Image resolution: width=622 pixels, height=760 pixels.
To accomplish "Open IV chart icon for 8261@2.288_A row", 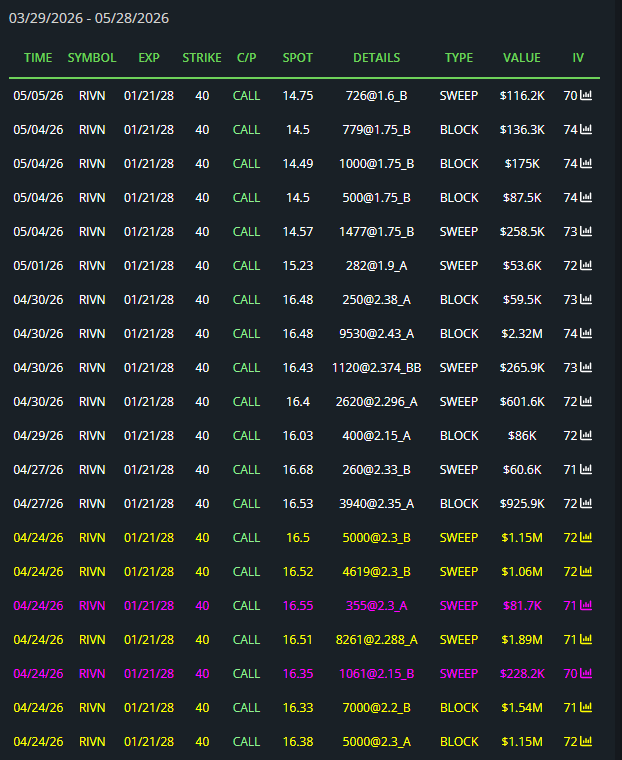I will pyautogui.click(x=586, y=639).
